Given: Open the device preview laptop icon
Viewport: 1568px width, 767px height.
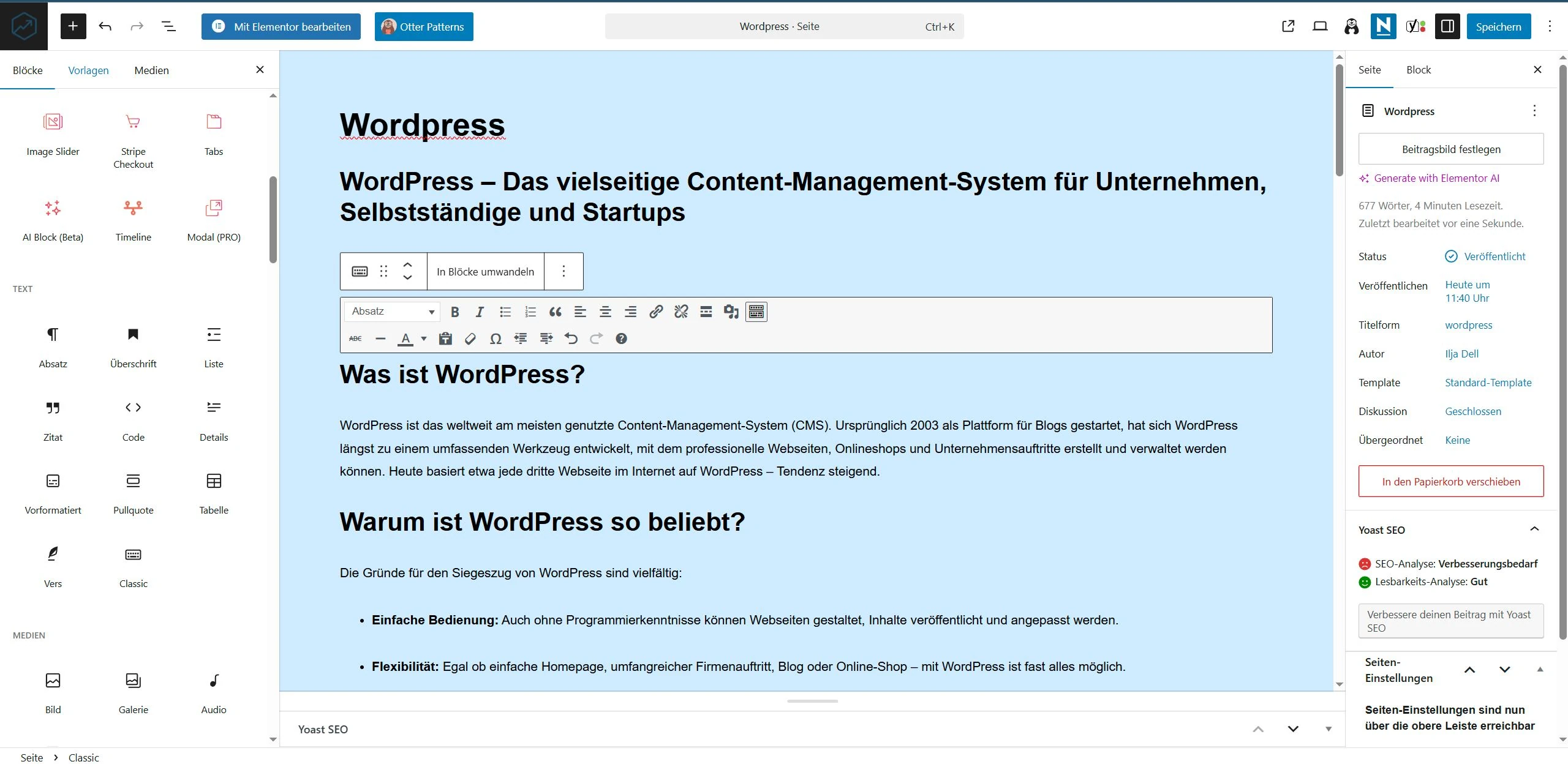Looking at the screenshot, I should pyautogui.click(x=1320, y=26).
